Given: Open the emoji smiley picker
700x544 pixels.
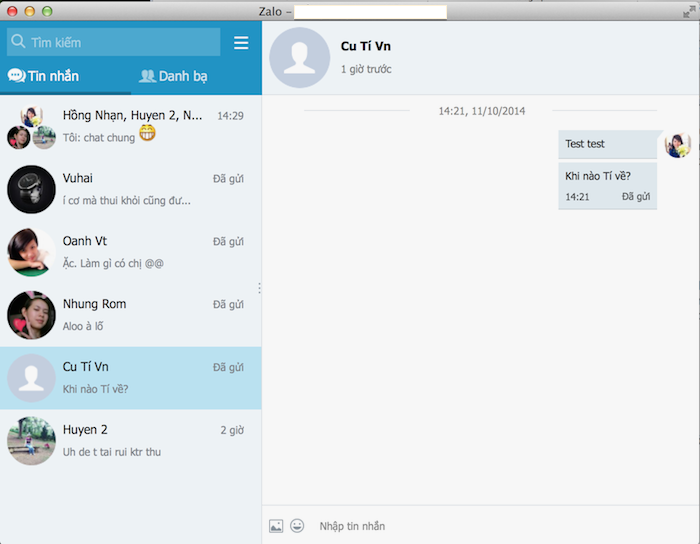Looking at the screenshot, I should (x=297, y=526).
